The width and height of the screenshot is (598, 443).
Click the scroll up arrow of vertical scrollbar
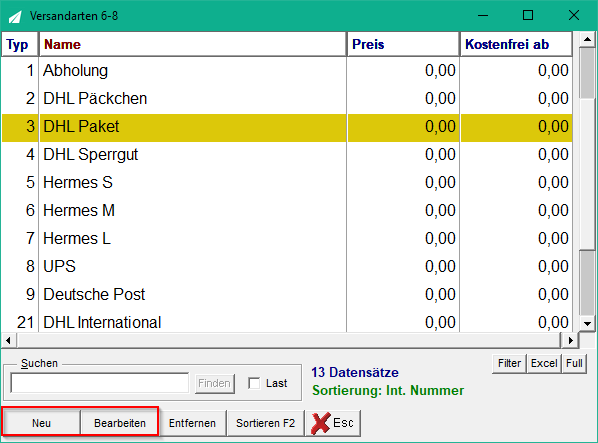[587, 39]
